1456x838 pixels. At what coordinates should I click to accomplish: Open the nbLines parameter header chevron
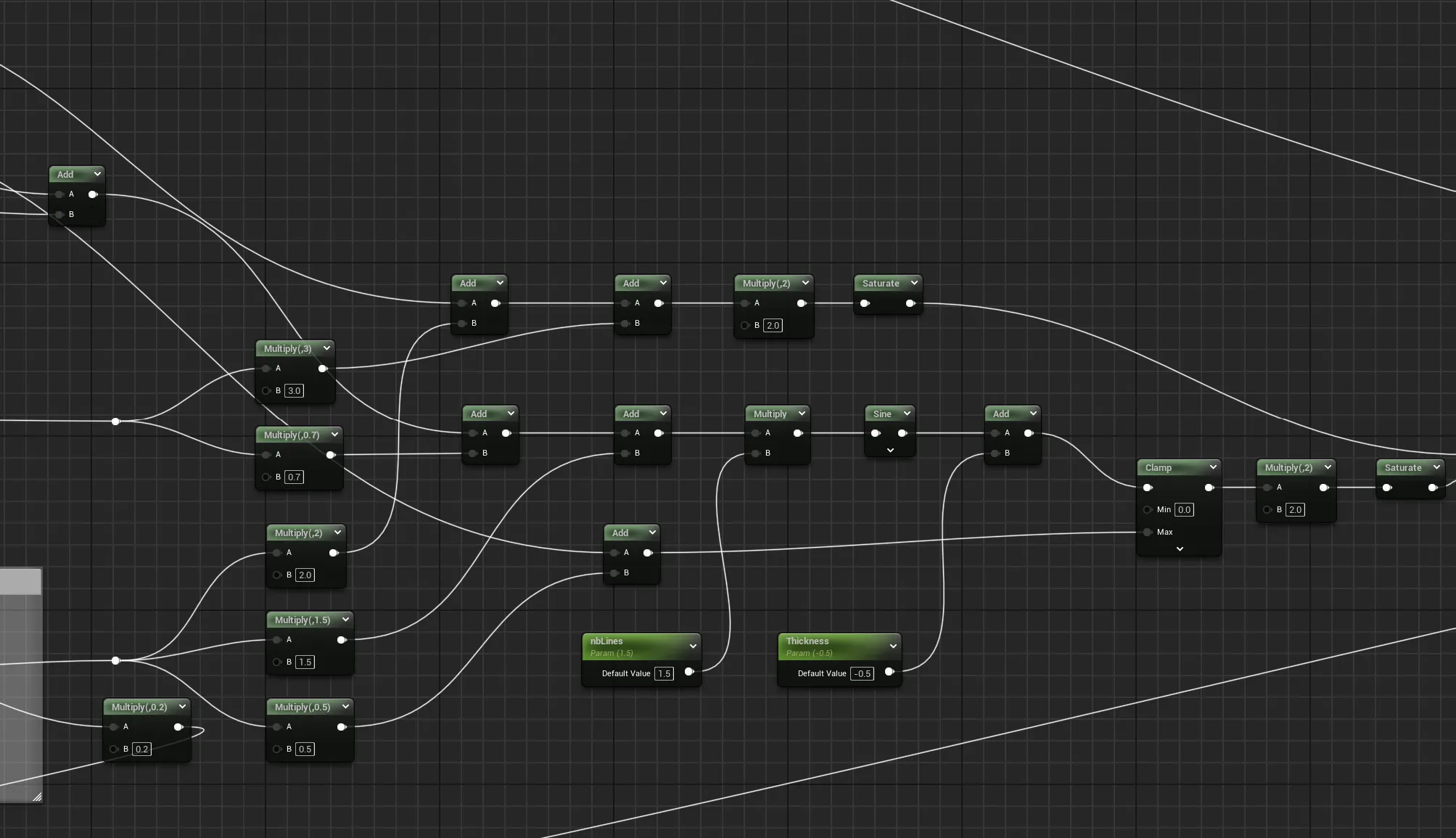click(x=693, y=646)
